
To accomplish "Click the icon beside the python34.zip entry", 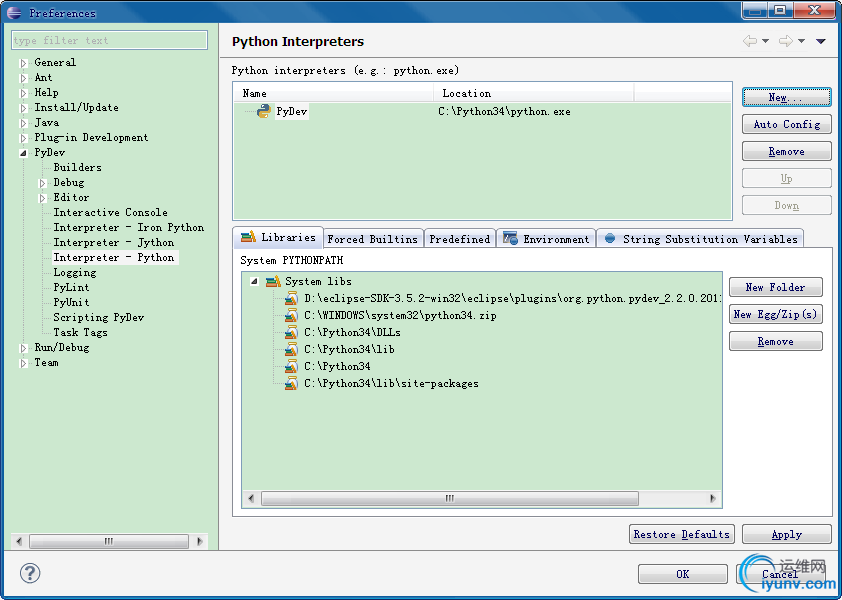I will tap(291, 315).
